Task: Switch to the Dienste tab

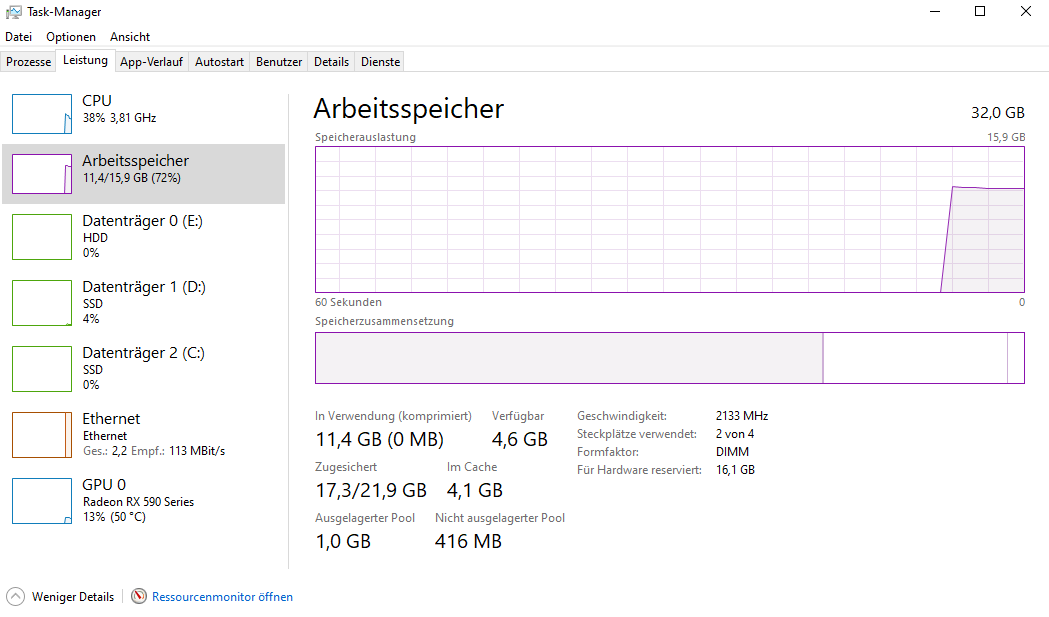Action: coord(380,62)
